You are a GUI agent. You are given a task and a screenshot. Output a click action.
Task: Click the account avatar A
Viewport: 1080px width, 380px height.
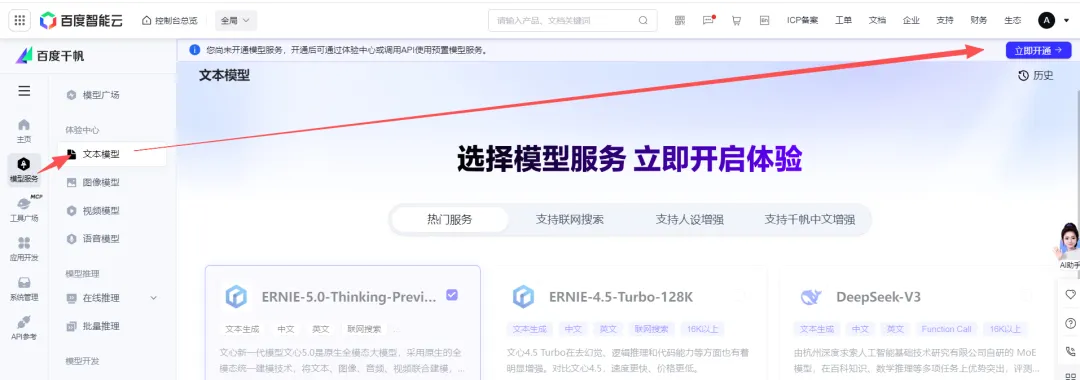tap(1046, 21)
